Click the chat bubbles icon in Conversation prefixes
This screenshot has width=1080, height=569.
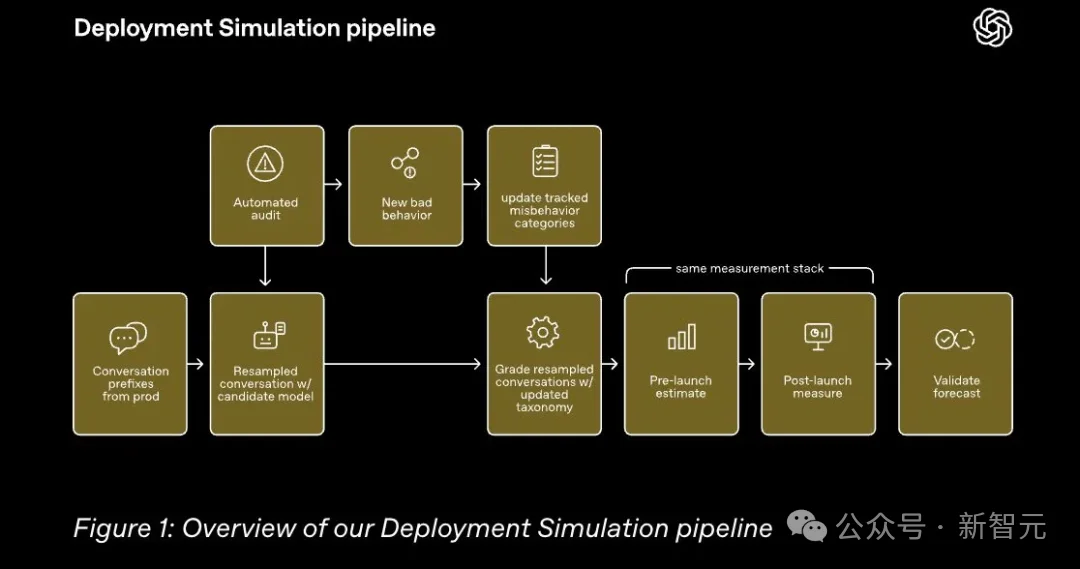point(128,338)
